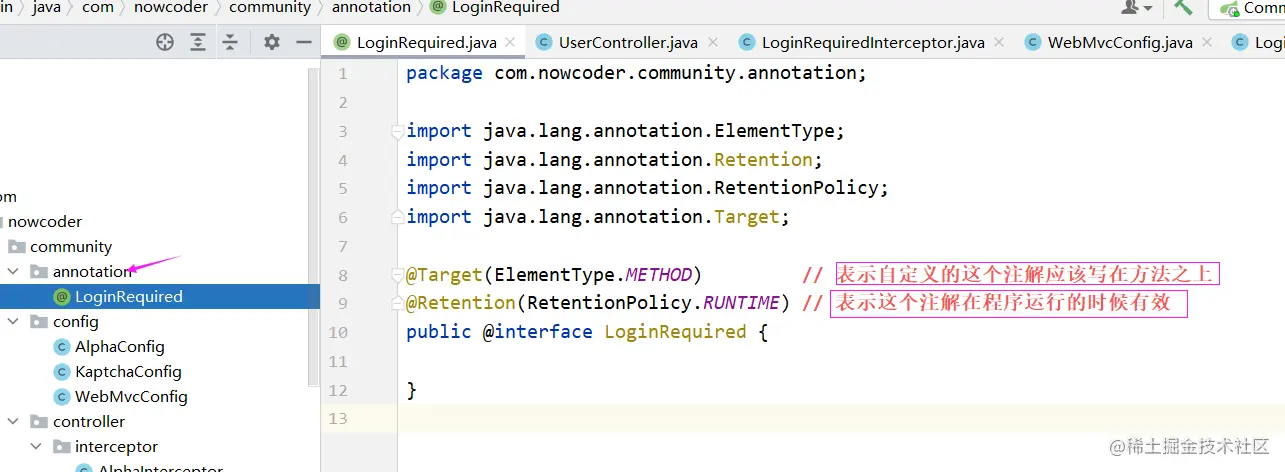Click the class icon on UserController.java tab
Viewport: 1285px width, 472px height.
(x=544, y=42)
